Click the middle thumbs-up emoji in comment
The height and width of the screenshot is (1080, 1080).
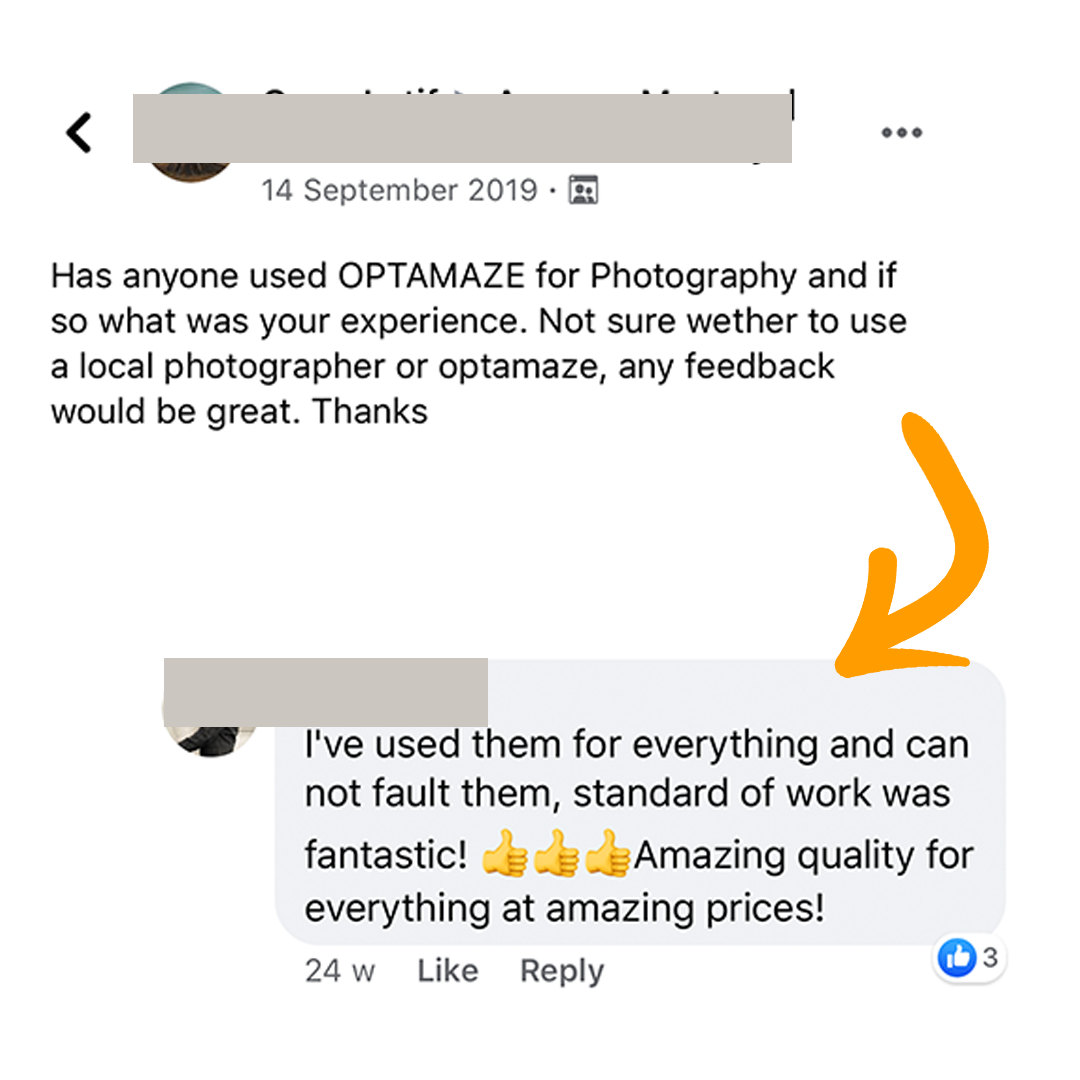coord(556,853)
